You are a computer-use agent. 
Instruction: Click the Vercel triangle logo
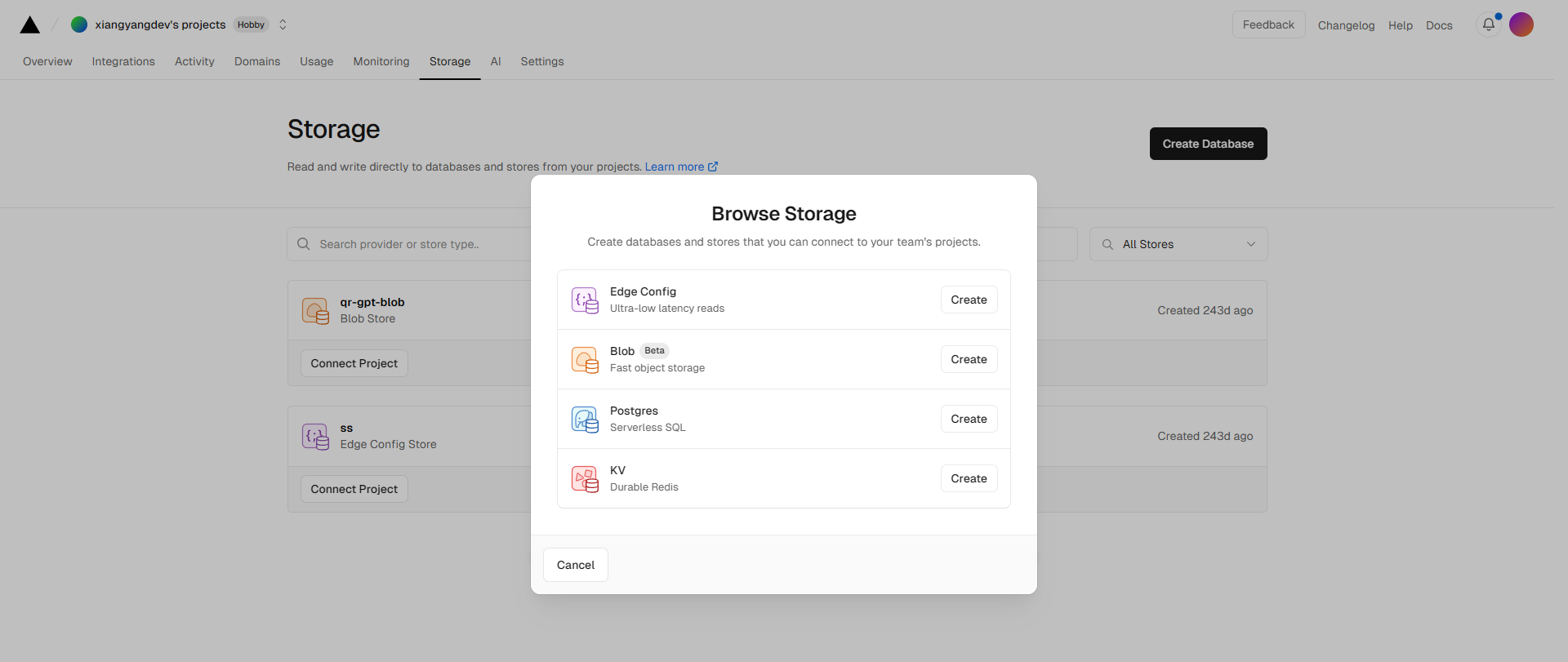(30, 24)
